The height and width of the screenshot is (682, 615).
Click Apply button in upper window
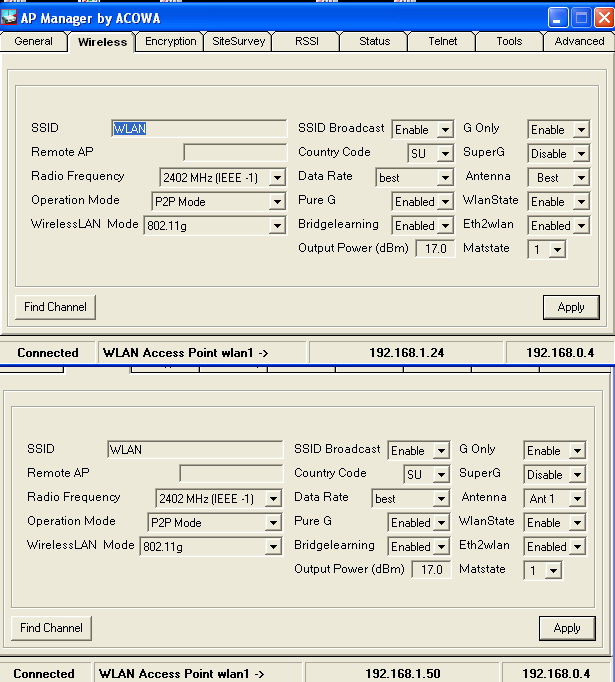tap(571, 307)
